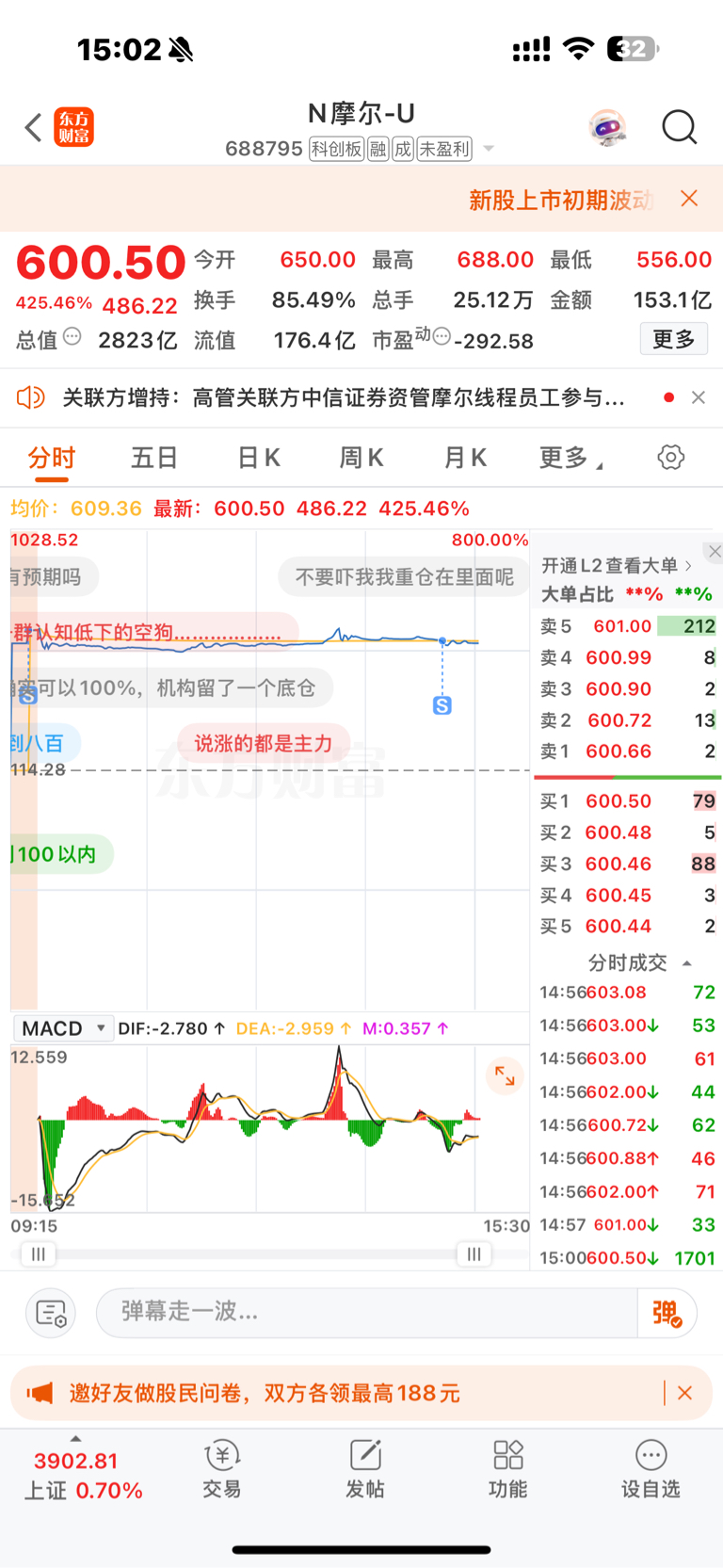
Task: Expand 更多 chart period dropdown
Action: tap(570, 458)
